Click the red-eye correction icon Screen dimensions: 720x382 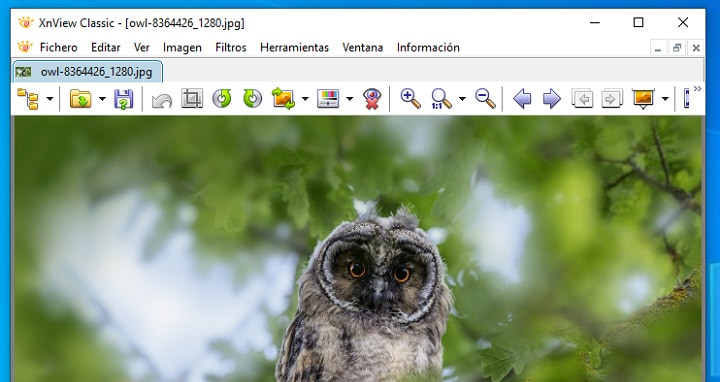point(372,99)
